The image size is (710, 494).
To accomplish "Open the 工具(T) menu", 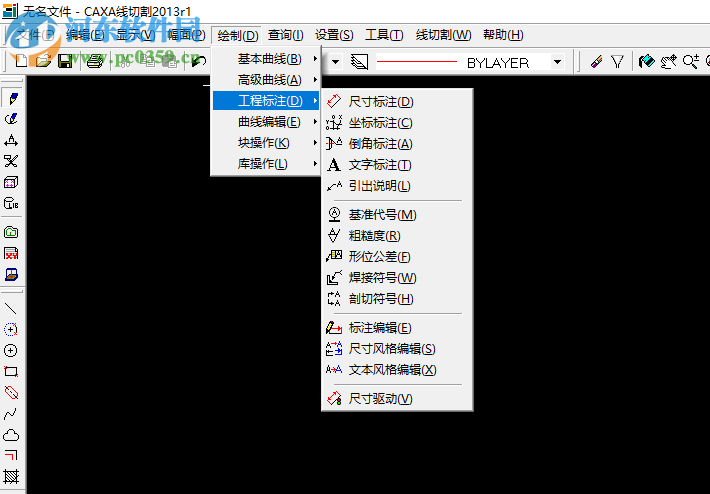I will coord(384,35).
